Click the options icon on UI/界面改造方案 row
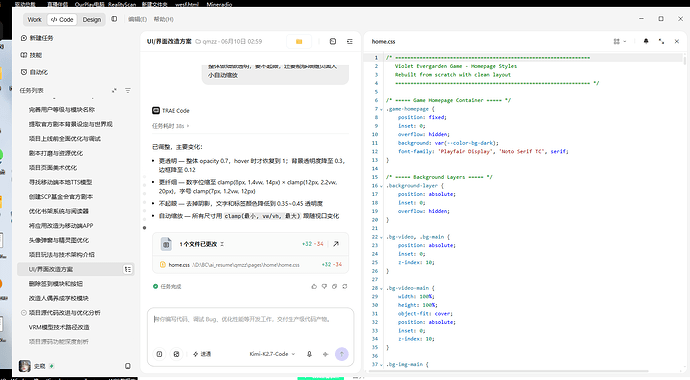 click(128, 269)
